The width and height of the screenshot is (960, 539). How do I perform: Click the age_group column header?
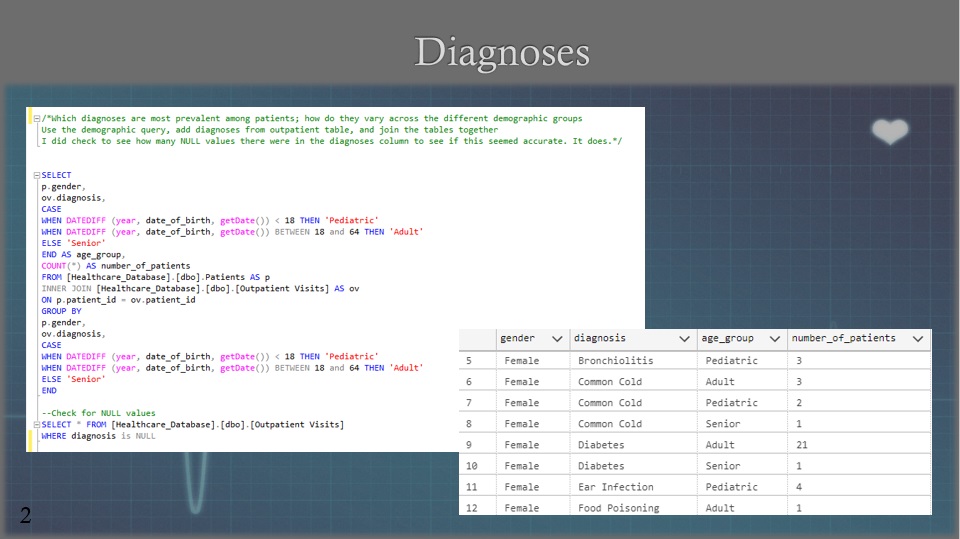(x=742, y=339)
